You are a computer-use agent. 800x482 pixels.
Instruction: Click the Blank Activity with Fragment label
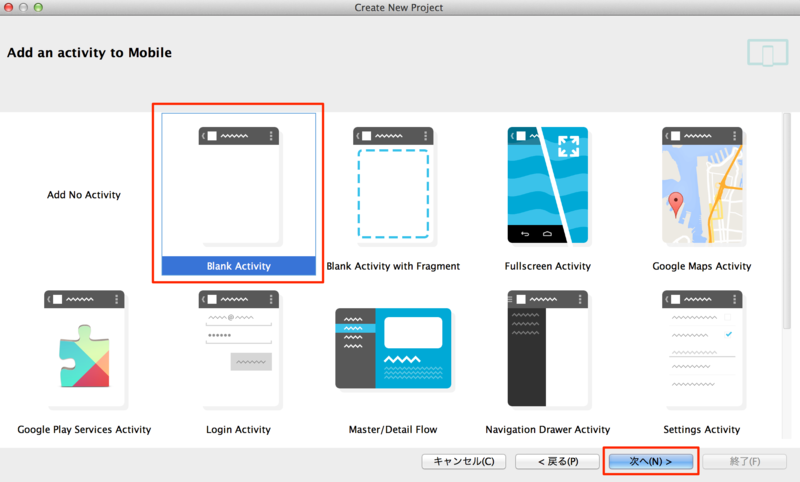tap(393, 266)
